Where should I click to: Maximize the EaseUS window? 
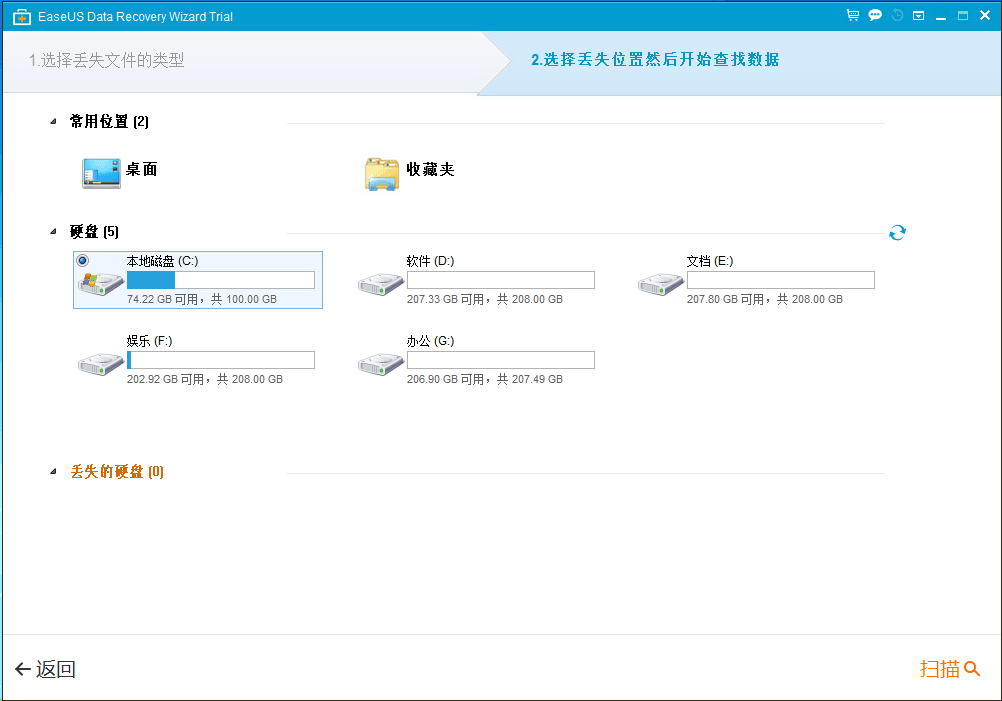click(963, 16)
